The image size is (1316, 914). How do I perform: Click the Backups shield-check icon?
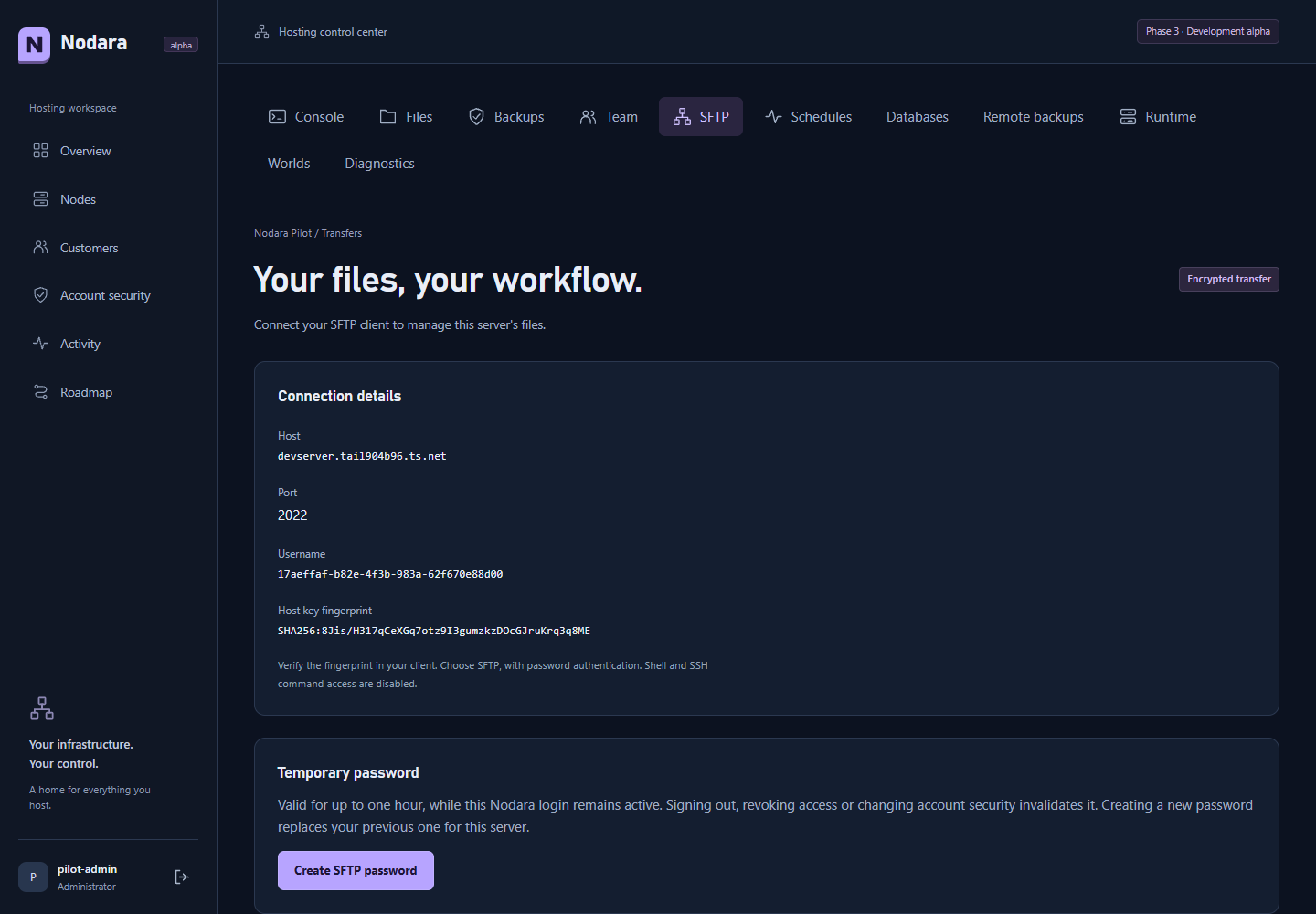pos(476,117)
